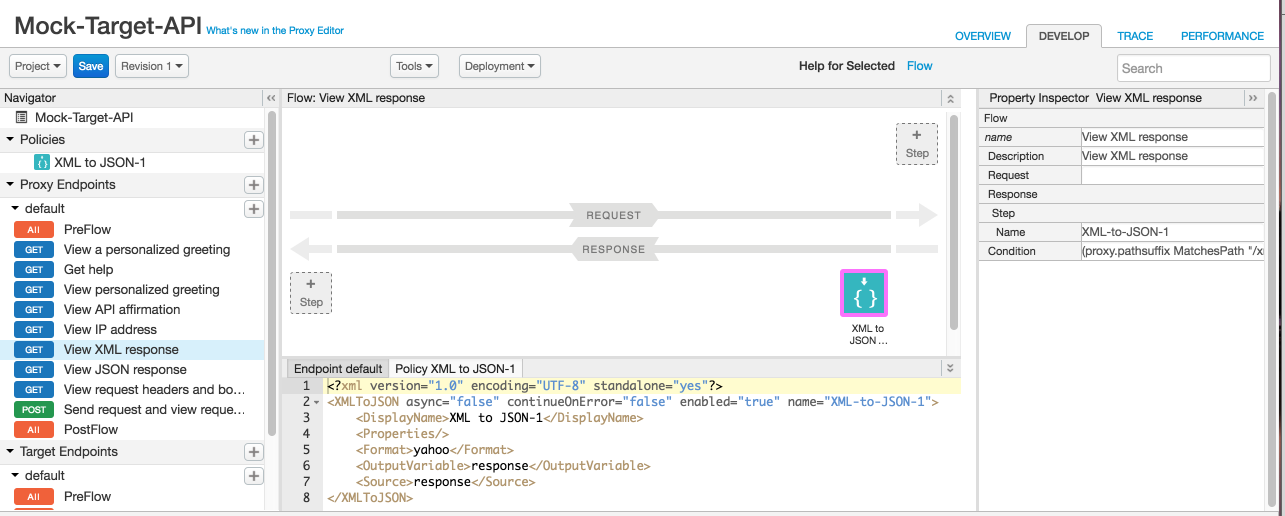Add a new policy with Policies plus icon
1285x516 pixels.
254,140
